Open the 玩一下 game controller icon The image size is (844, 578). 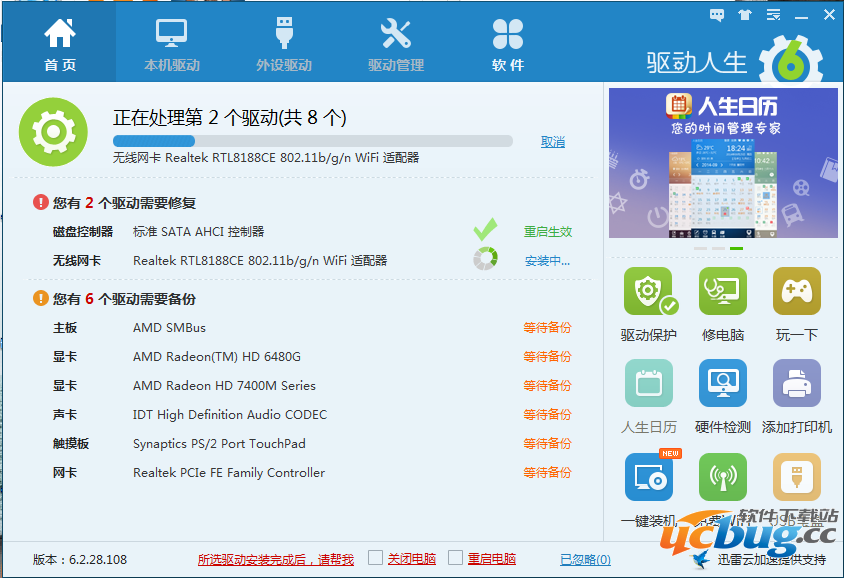pyautogui.click(x=796, y=292)
